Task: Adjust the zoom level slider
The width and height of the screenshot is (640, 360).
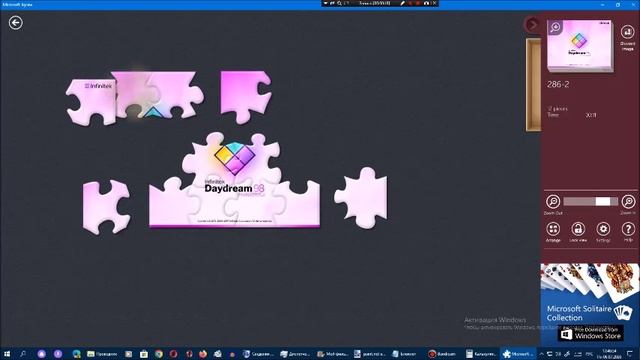Action: point(590,201)
